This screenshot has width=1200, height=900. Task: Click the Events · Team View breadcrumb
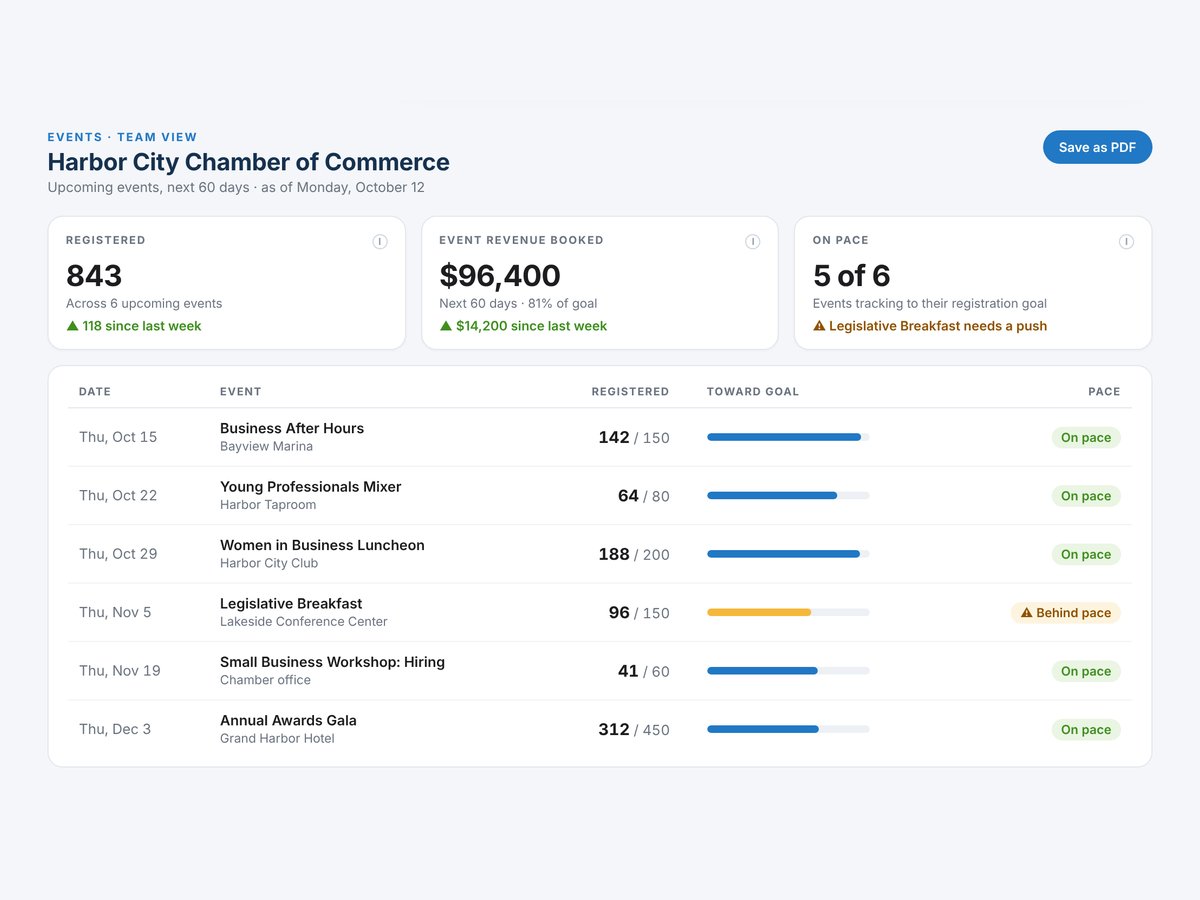(x=122, y=137)
